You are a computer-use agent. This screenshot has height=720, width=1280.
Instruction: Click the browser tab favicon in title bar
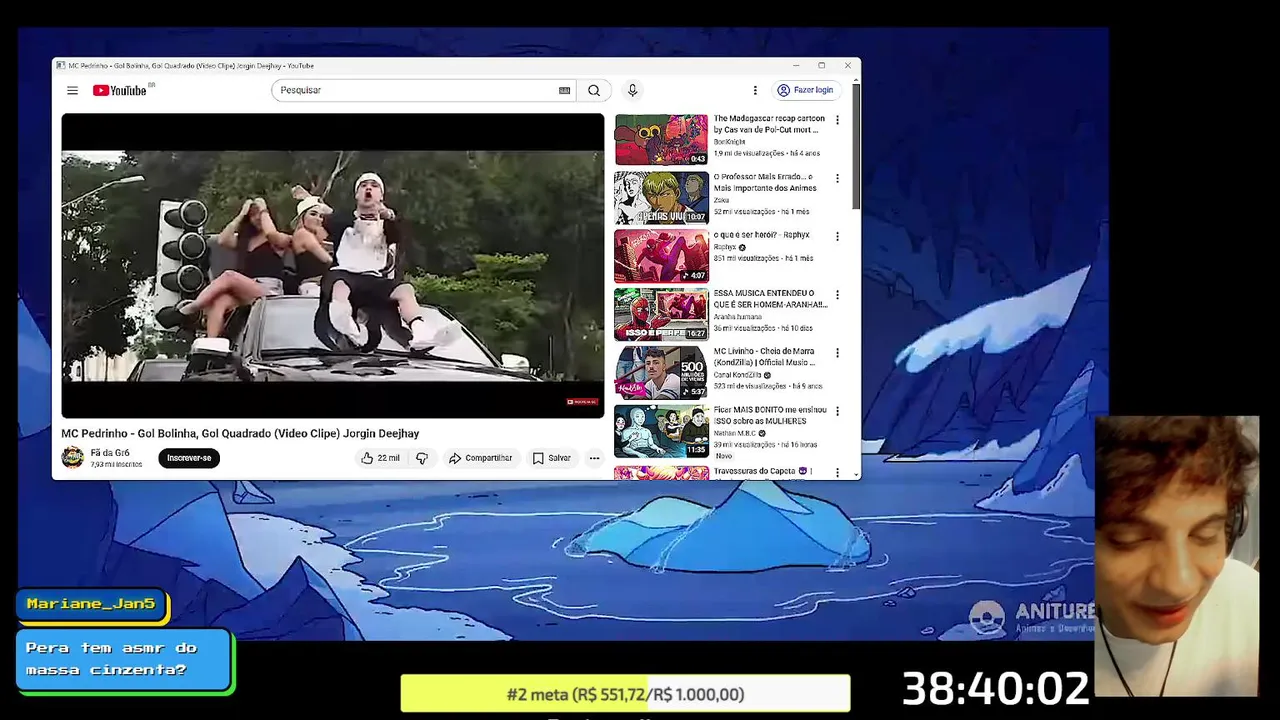click(x=60, y=66)
